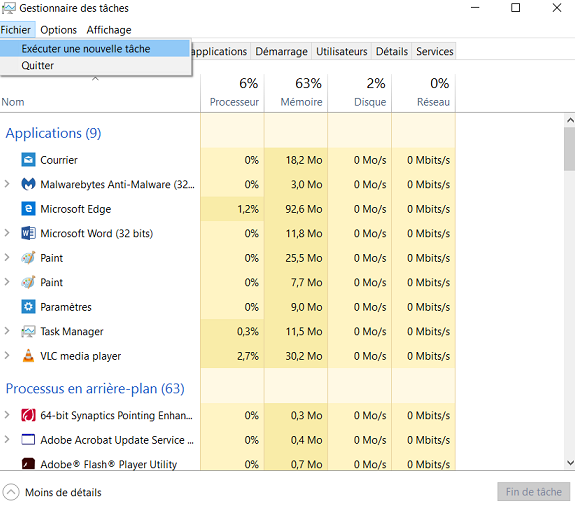This screenshot has width=575, height=512.
Task: Click the Synaptics Pointing Enhance icon
Action: [28, 415]
